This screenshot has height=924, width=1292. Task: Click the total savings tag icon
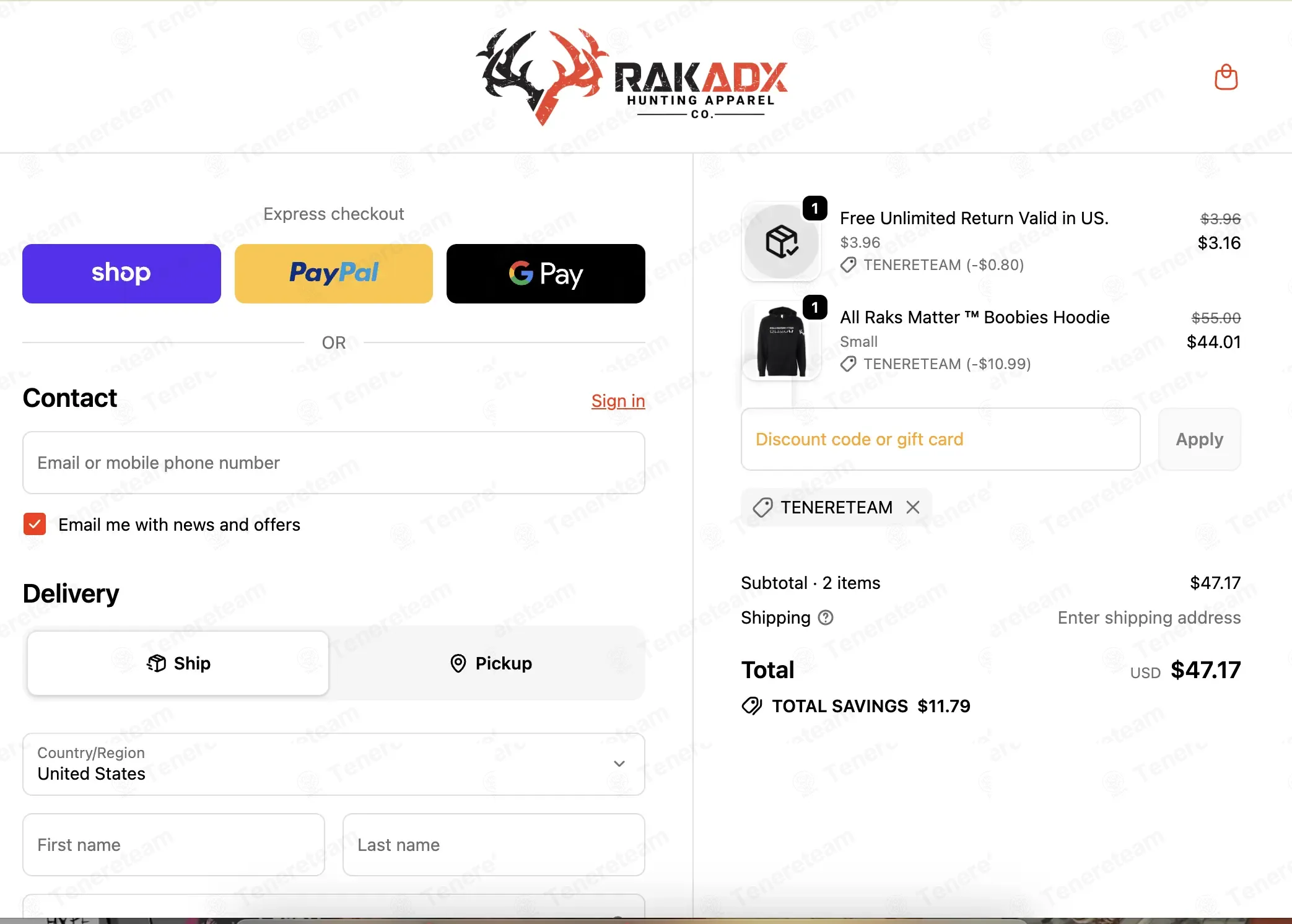(x=752, y=706)
